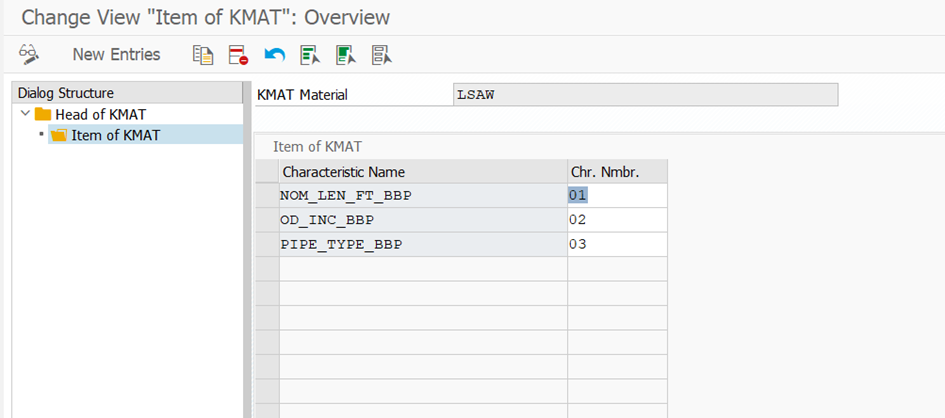This screenshot has height=418, width=945.
Task: Click the Select All icon
Action: click(x=309, y=54)
